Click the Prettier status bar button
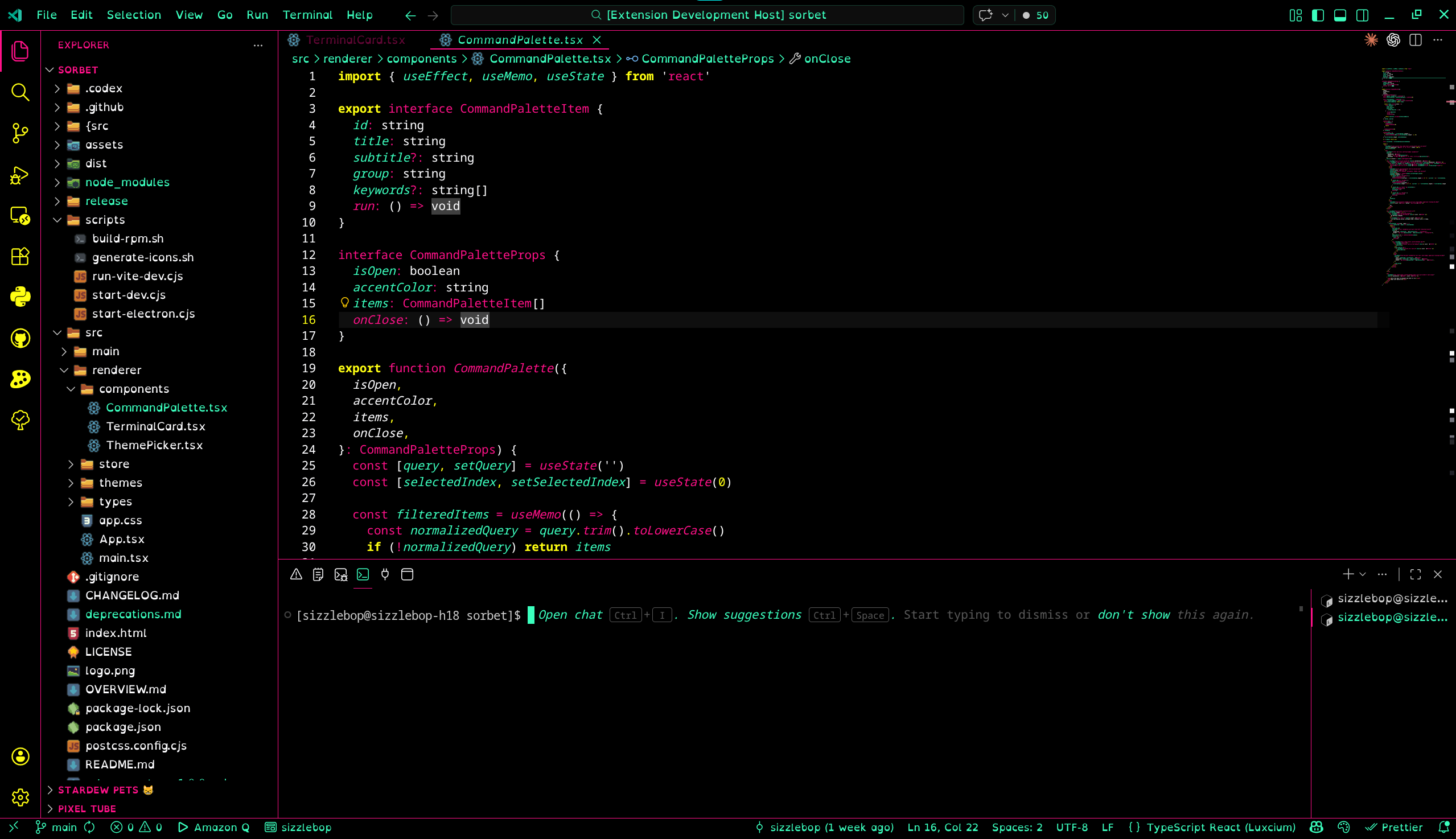 [1395, 828]
